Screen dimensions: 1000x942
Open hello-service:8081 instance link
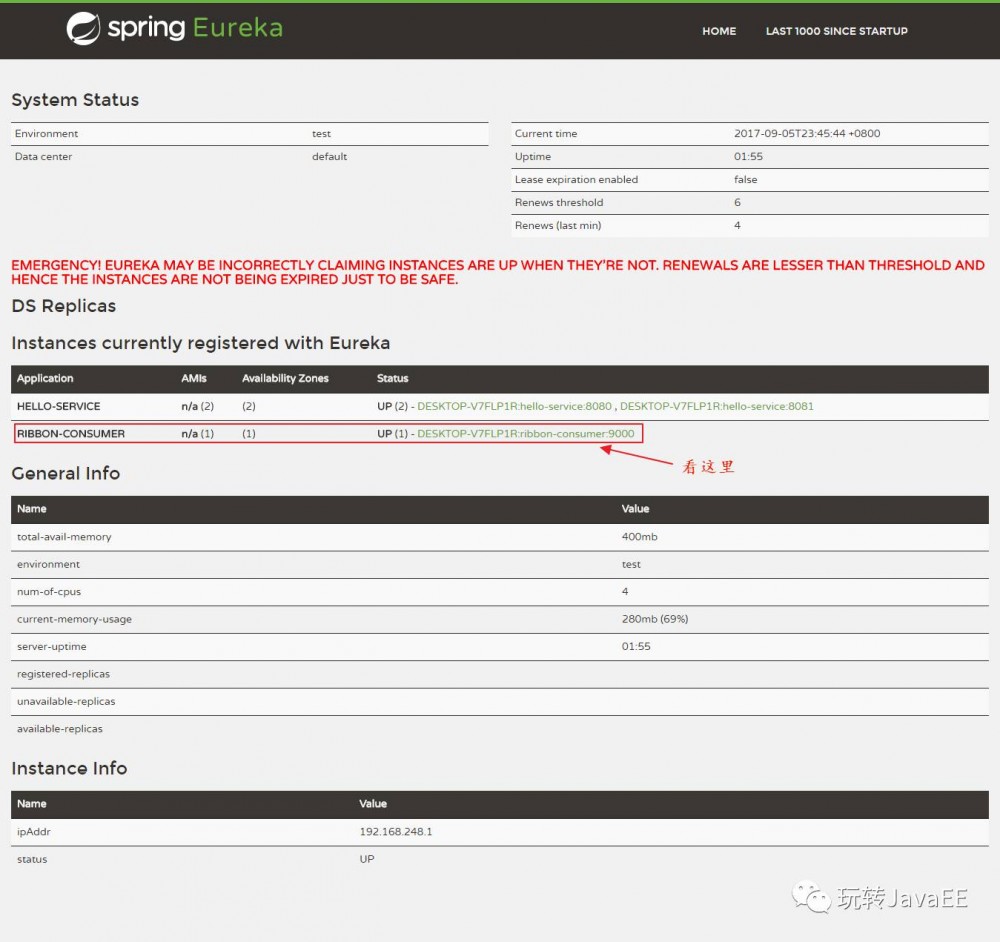click(717, 406)
